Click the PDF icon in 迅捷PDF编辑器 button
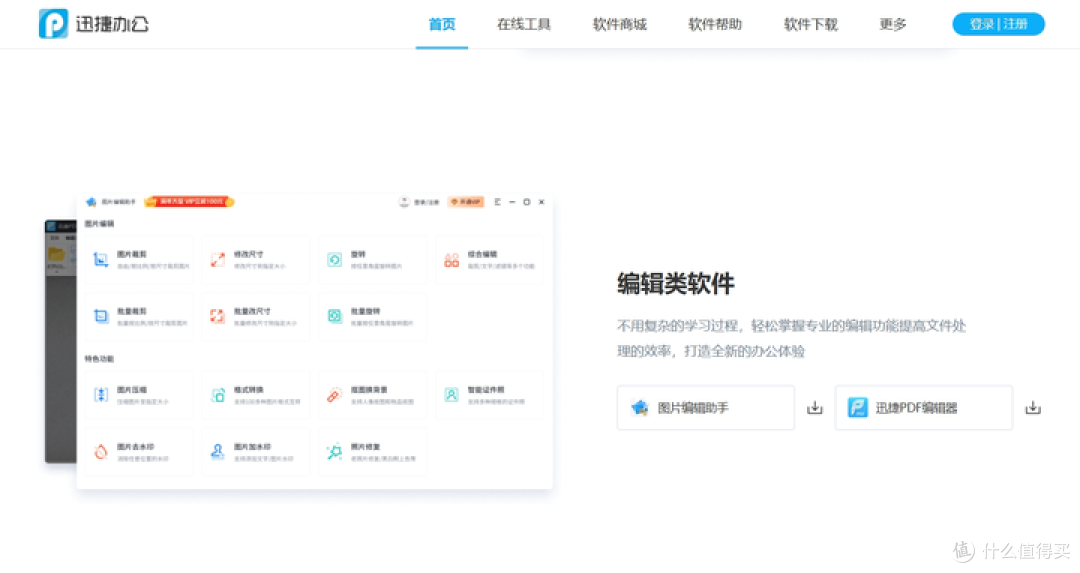The height and width of the screenshot is (573, 1080). (x=858, y=408)
